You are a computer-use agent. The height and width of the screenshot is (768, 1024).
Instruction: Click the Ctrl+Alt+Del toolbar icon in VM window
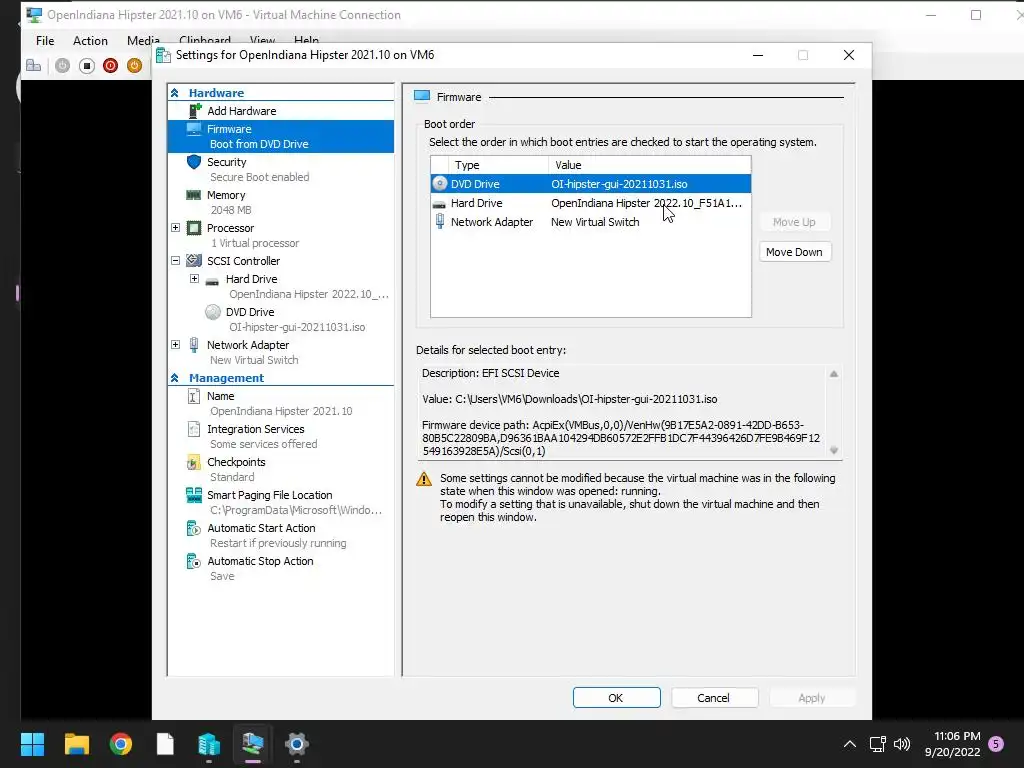click(x=33, y=65)
